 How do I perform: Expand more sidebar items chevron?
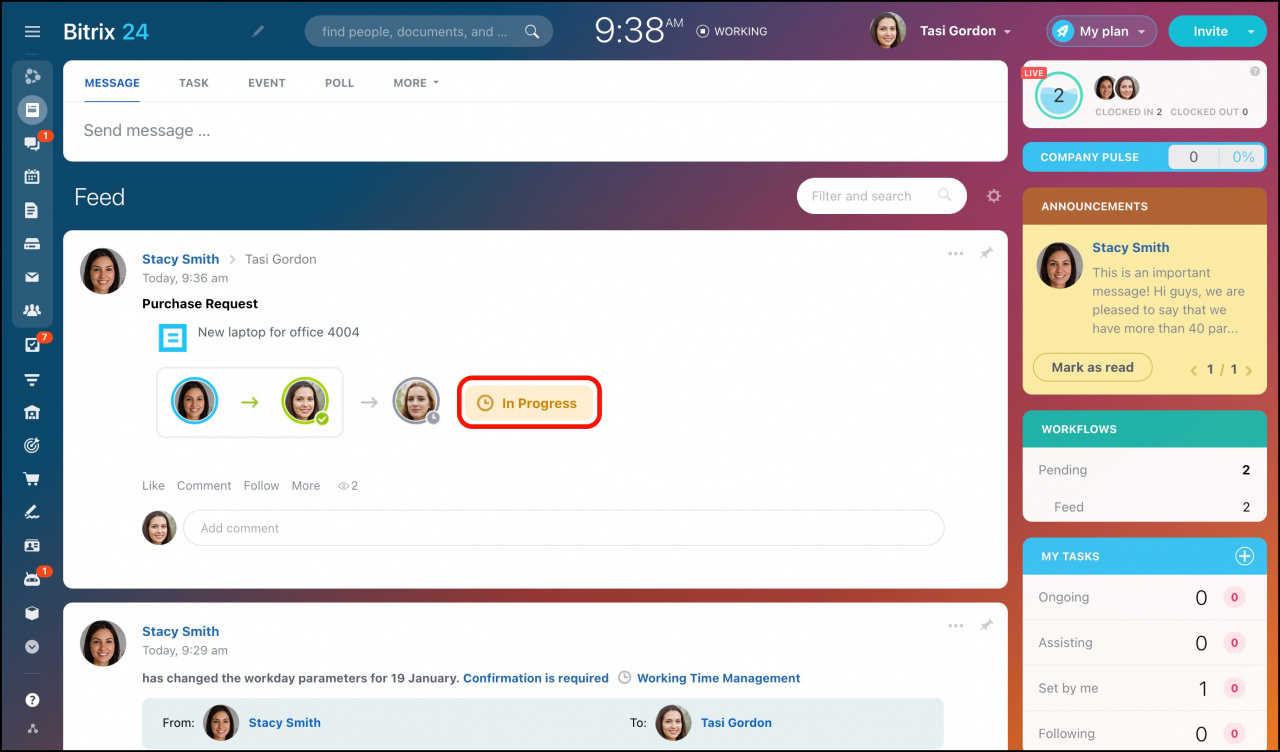[x=32, y=647]
